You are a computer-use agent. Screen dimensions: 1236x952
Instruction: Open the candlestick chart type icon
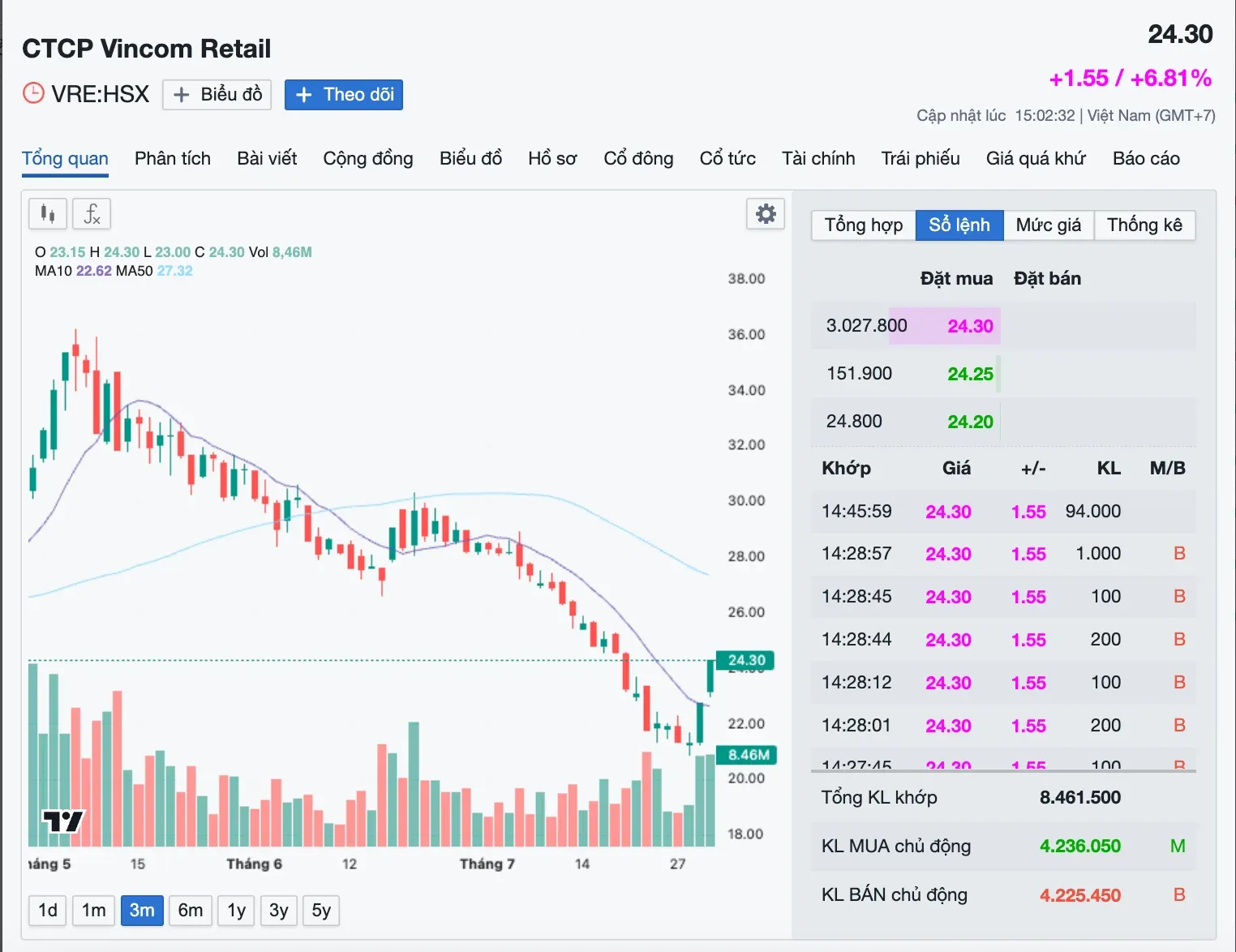[x=48, y=214]
